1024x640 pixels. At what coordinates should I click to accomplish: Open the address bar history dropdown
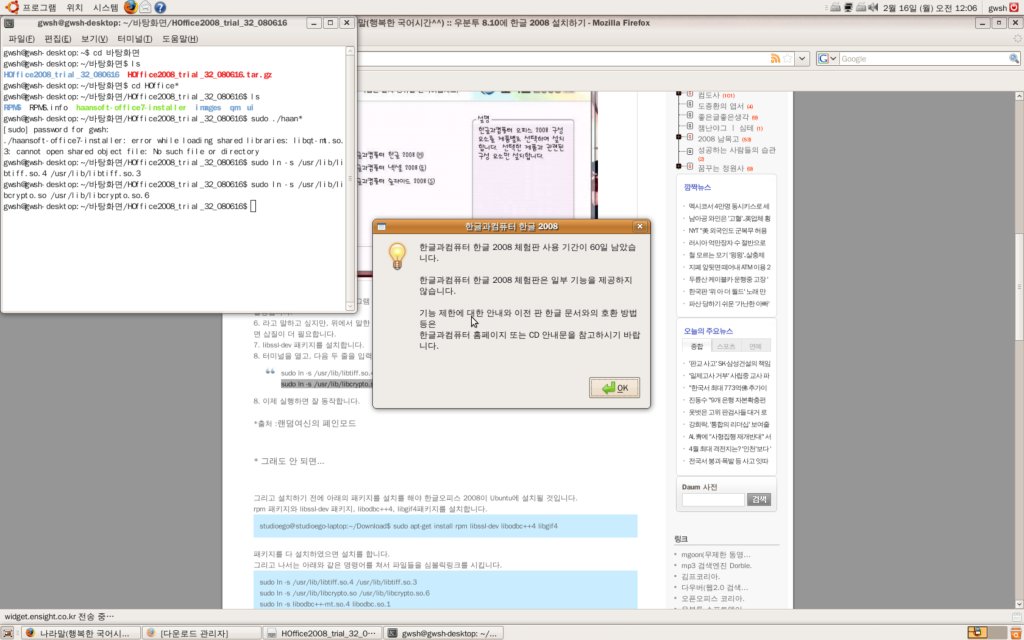pos(802,59)
